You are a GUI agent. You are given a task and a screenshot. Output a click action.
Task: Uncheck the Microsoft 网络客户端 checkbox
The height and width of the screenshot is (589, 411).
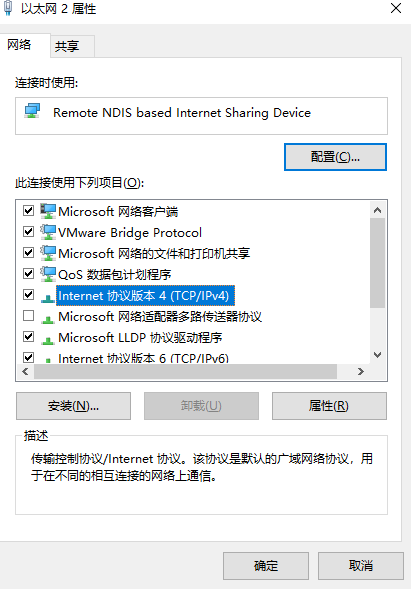tap(29, 210)
